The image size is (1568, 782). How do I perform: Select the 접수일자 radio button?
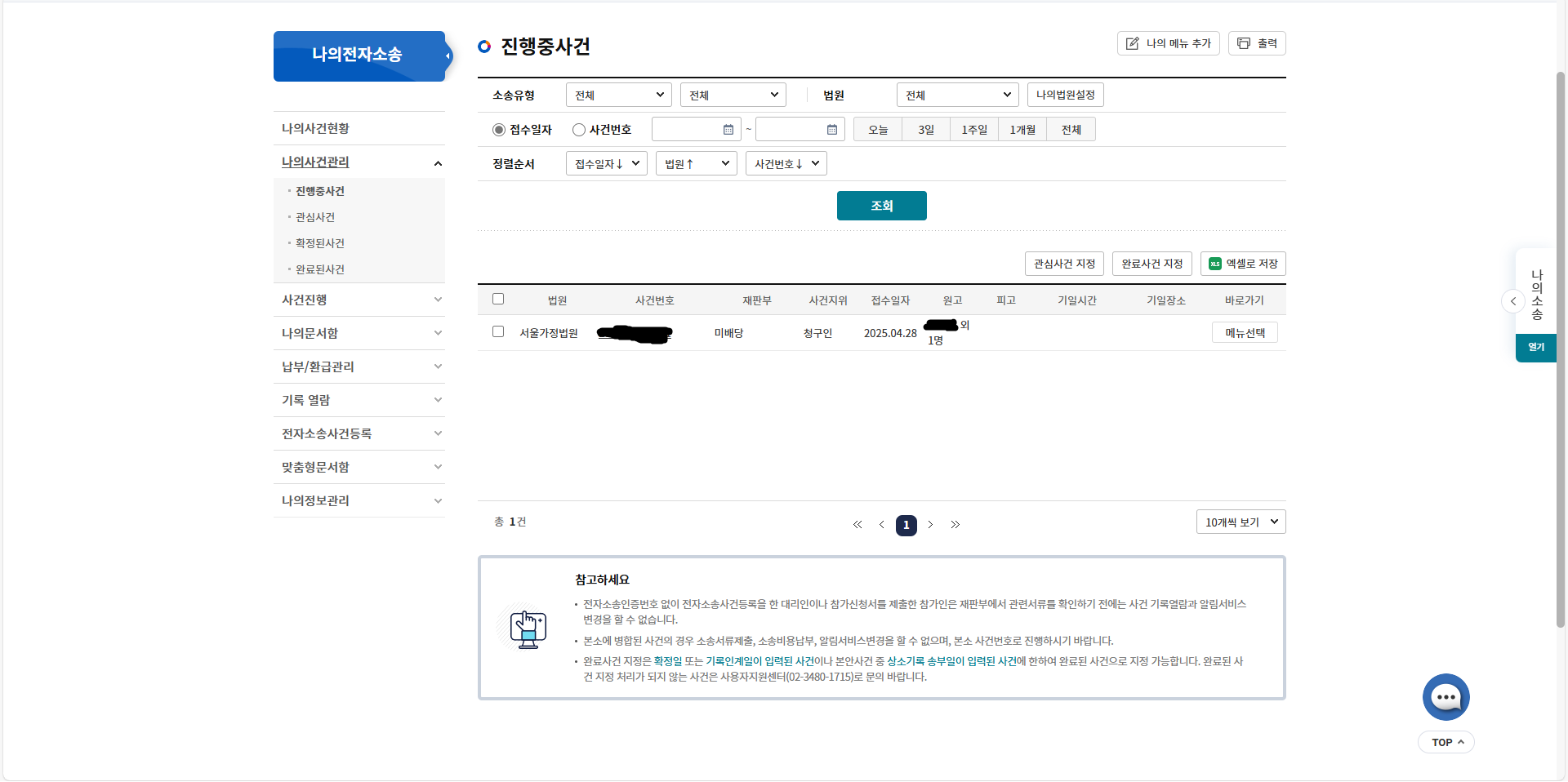point(497,129)
